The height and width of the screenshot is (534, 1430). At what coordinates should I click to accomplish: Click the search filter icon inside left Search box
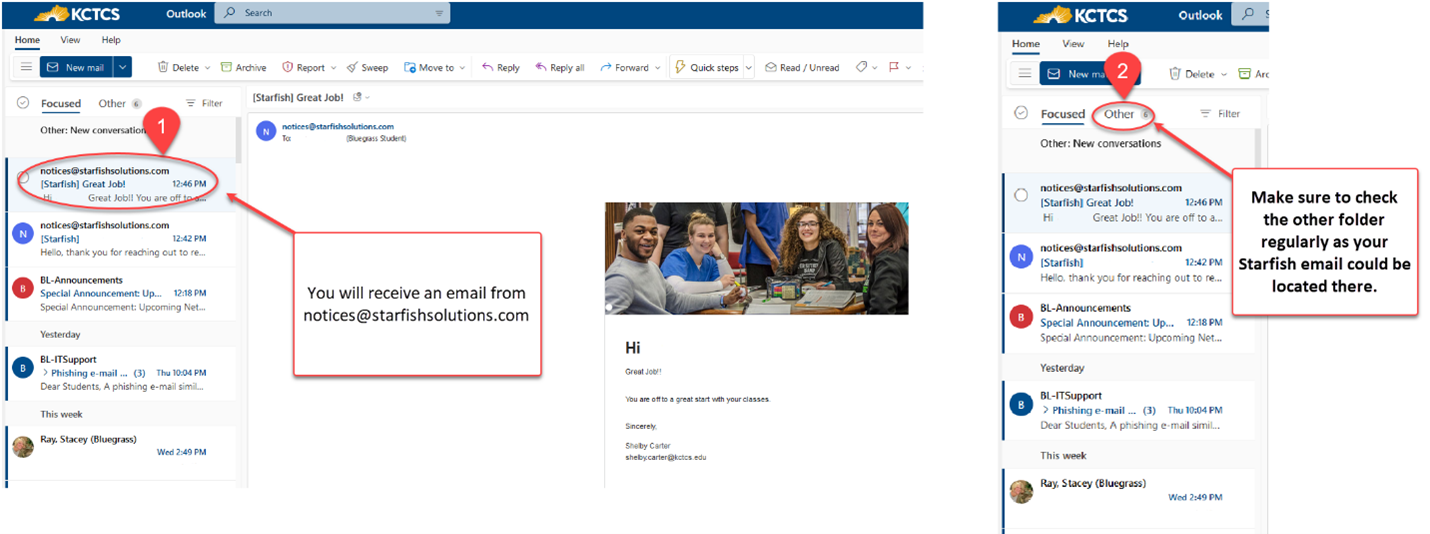click(x=439, y=13)
